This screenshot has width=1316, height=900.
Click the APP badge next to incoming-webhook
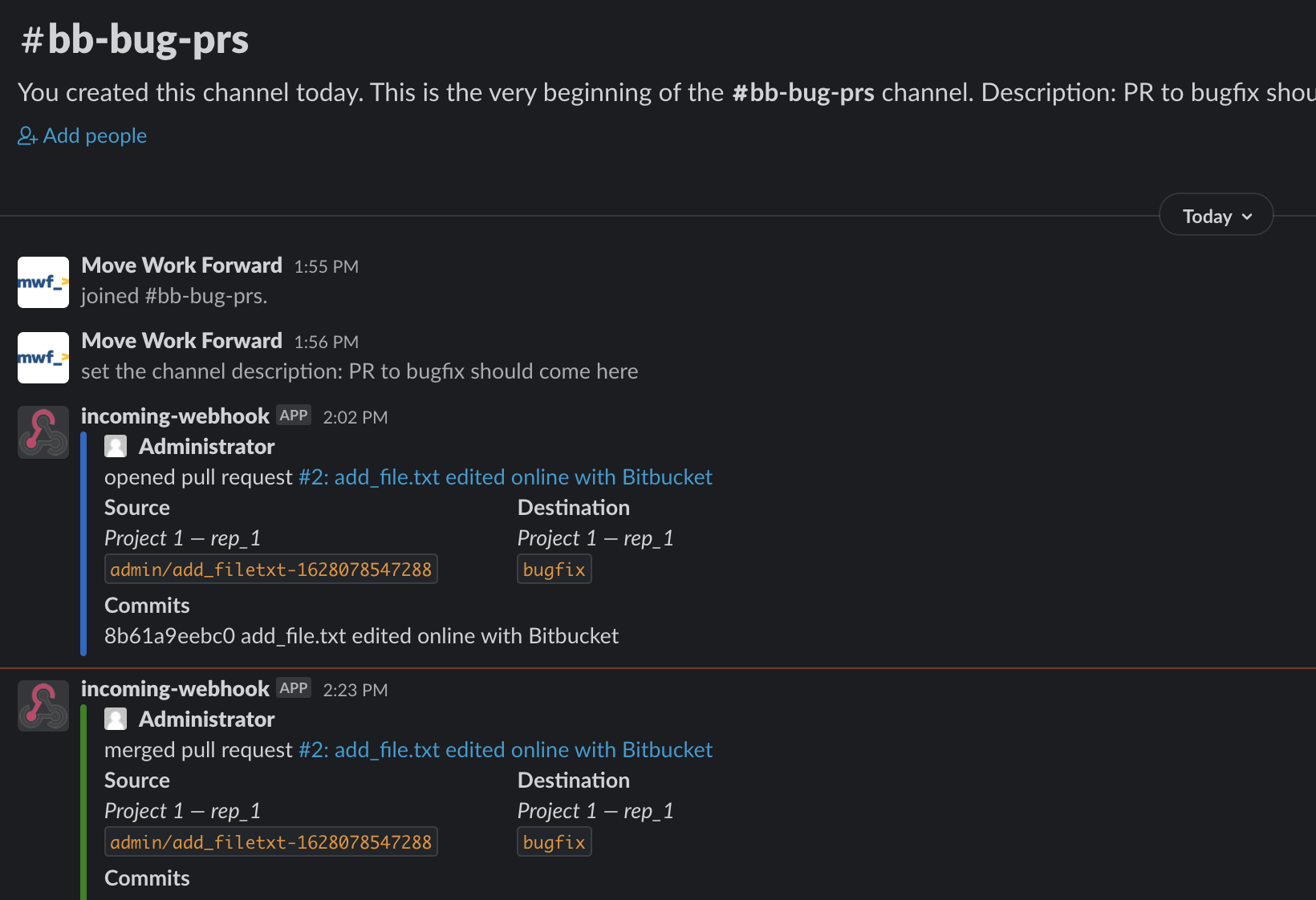tap(294, 415)
